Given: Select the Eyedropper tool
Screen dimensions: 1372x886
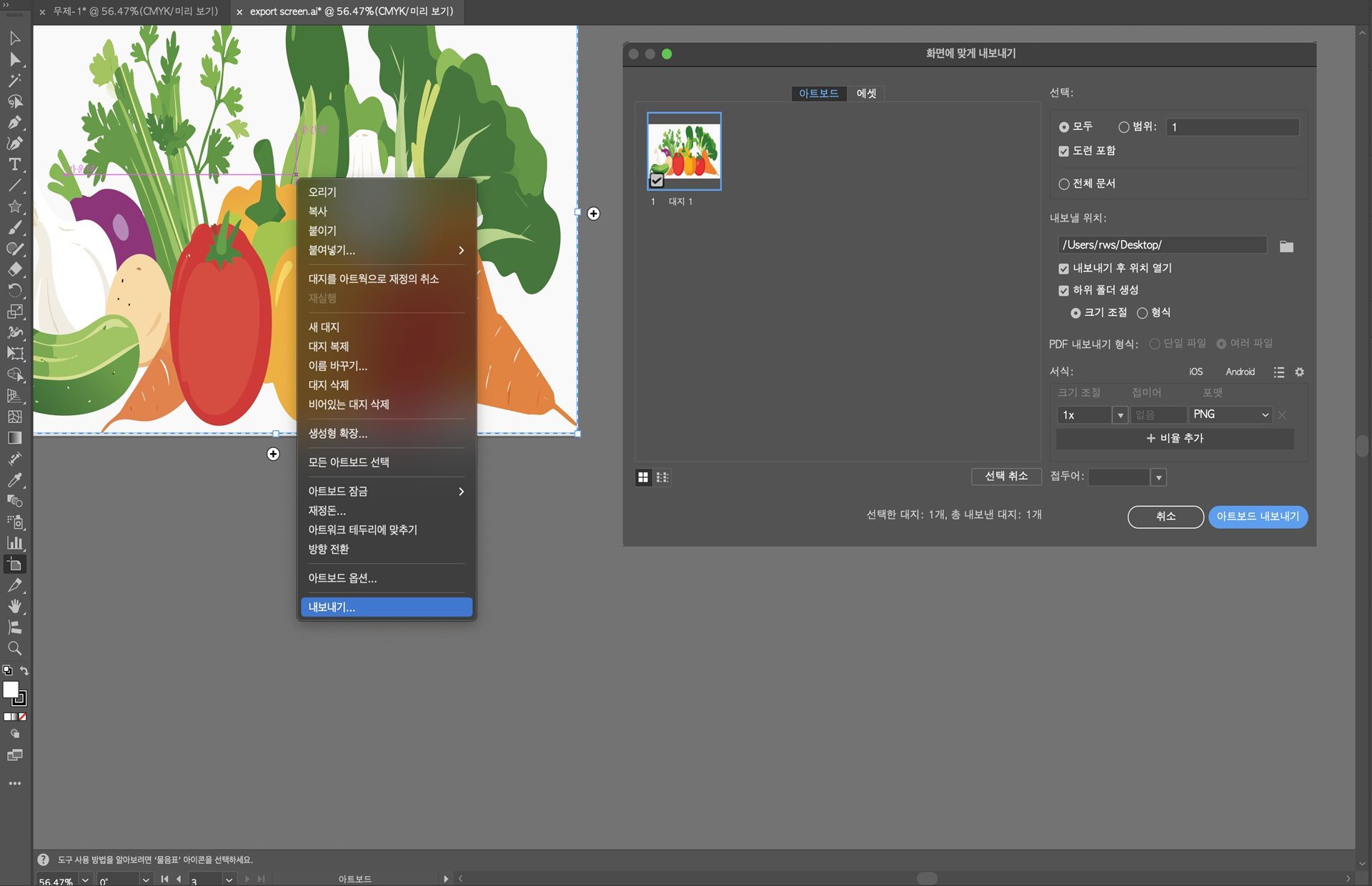Looking at the screenshot, I should point(14,480).
